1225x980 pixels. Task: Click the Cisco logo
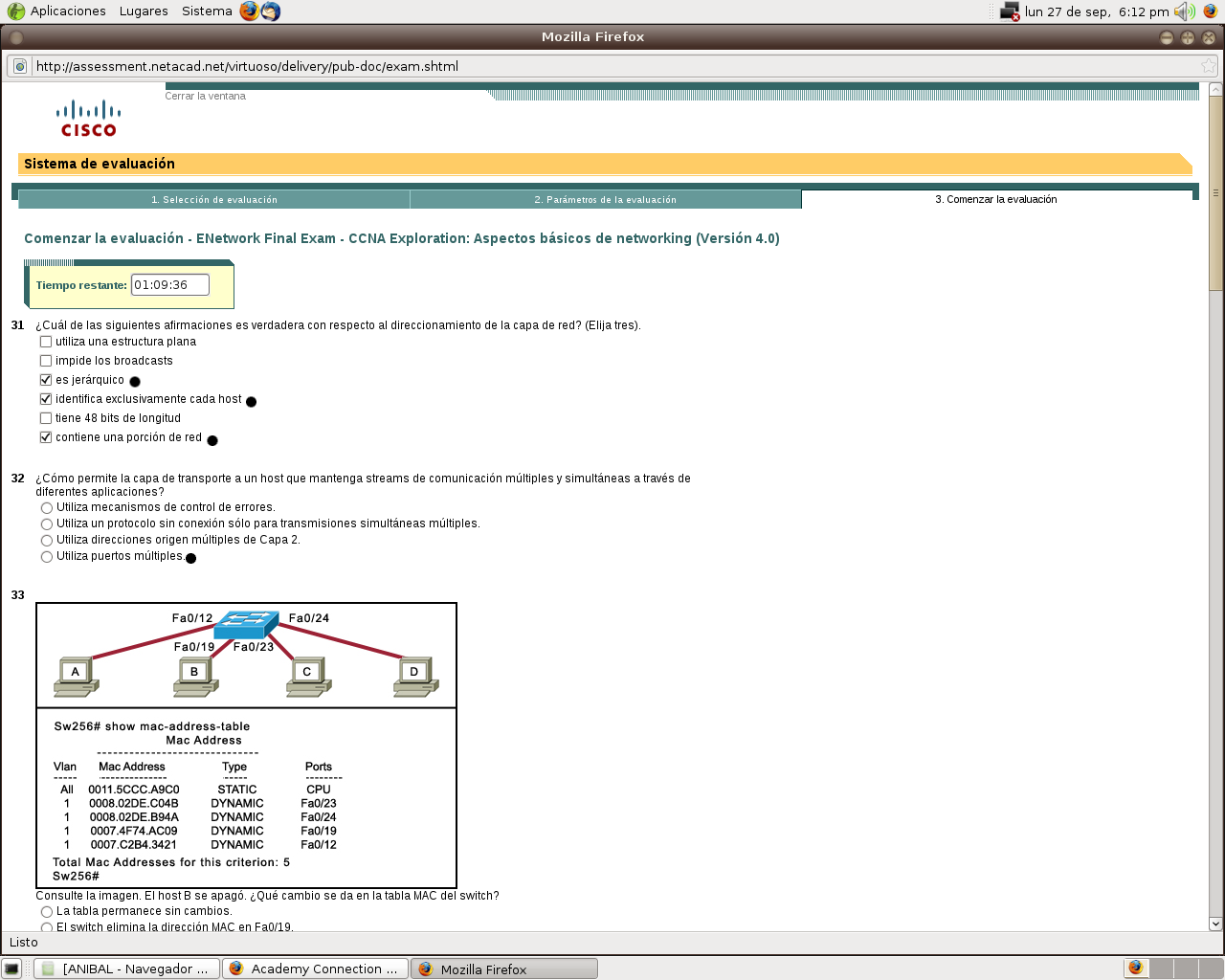[88, 119]
